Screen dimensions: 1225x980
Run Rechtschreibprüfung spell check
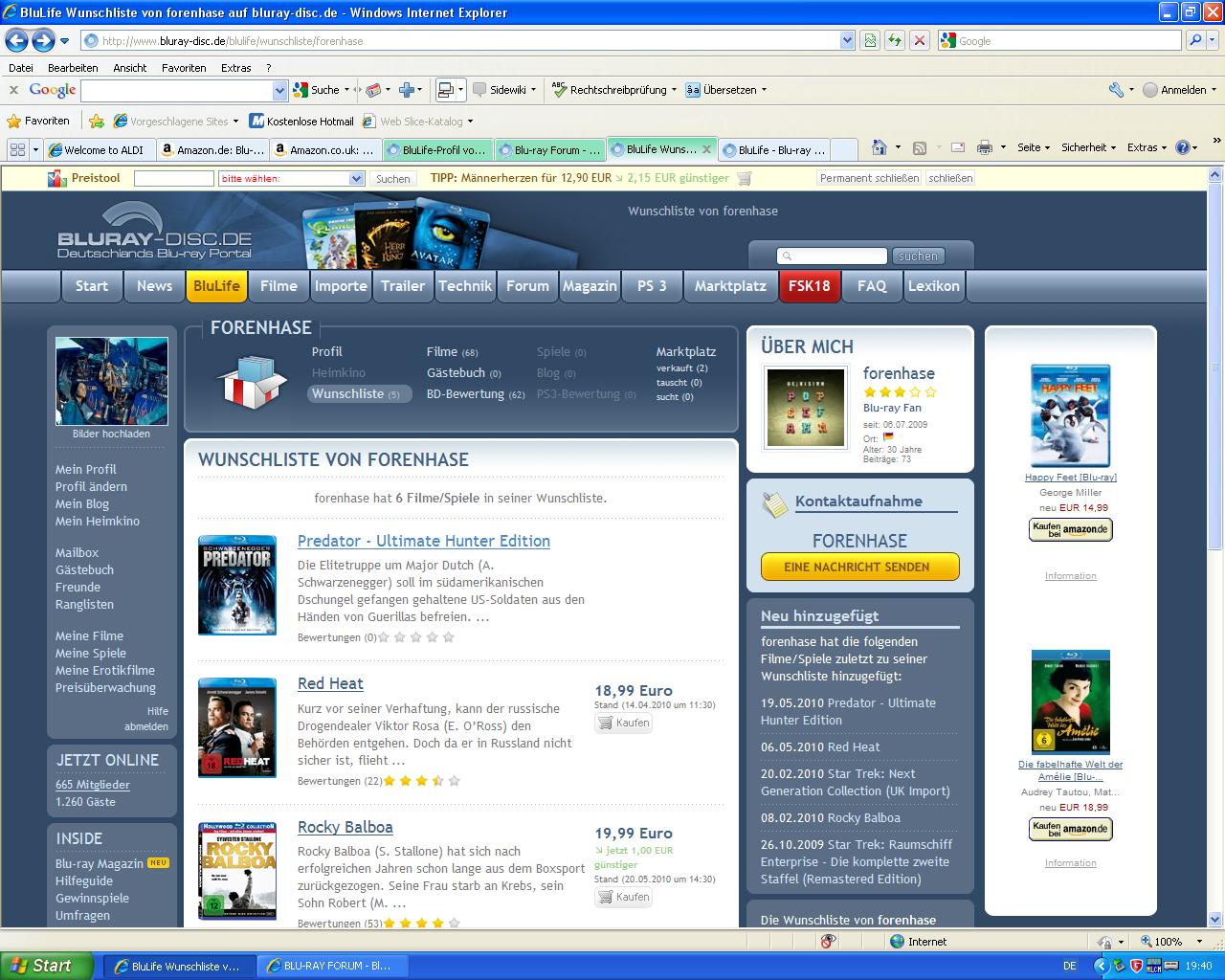(x=610, y=90)
